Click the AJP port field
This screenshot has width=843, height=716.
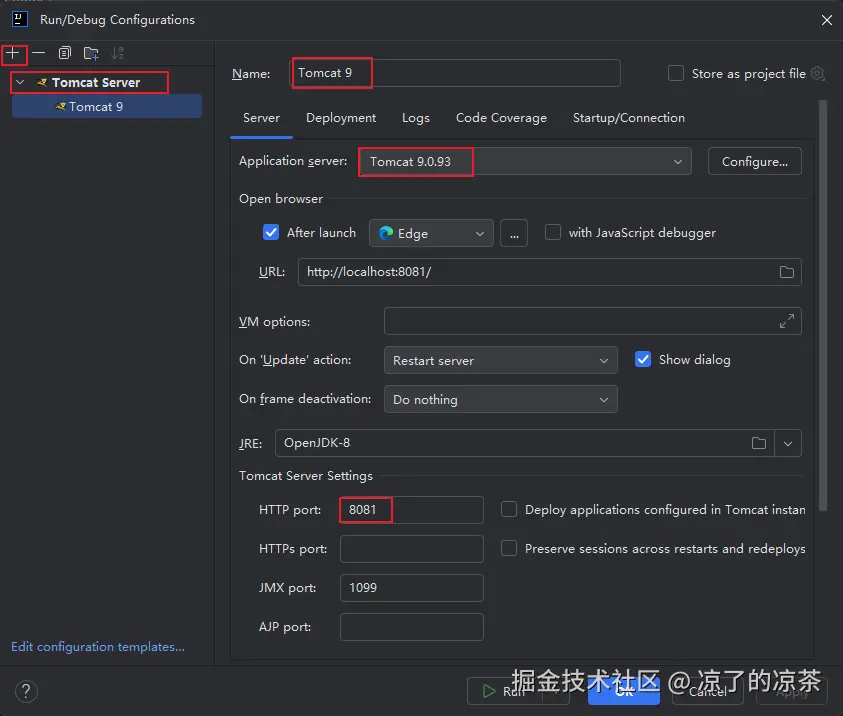412,627
